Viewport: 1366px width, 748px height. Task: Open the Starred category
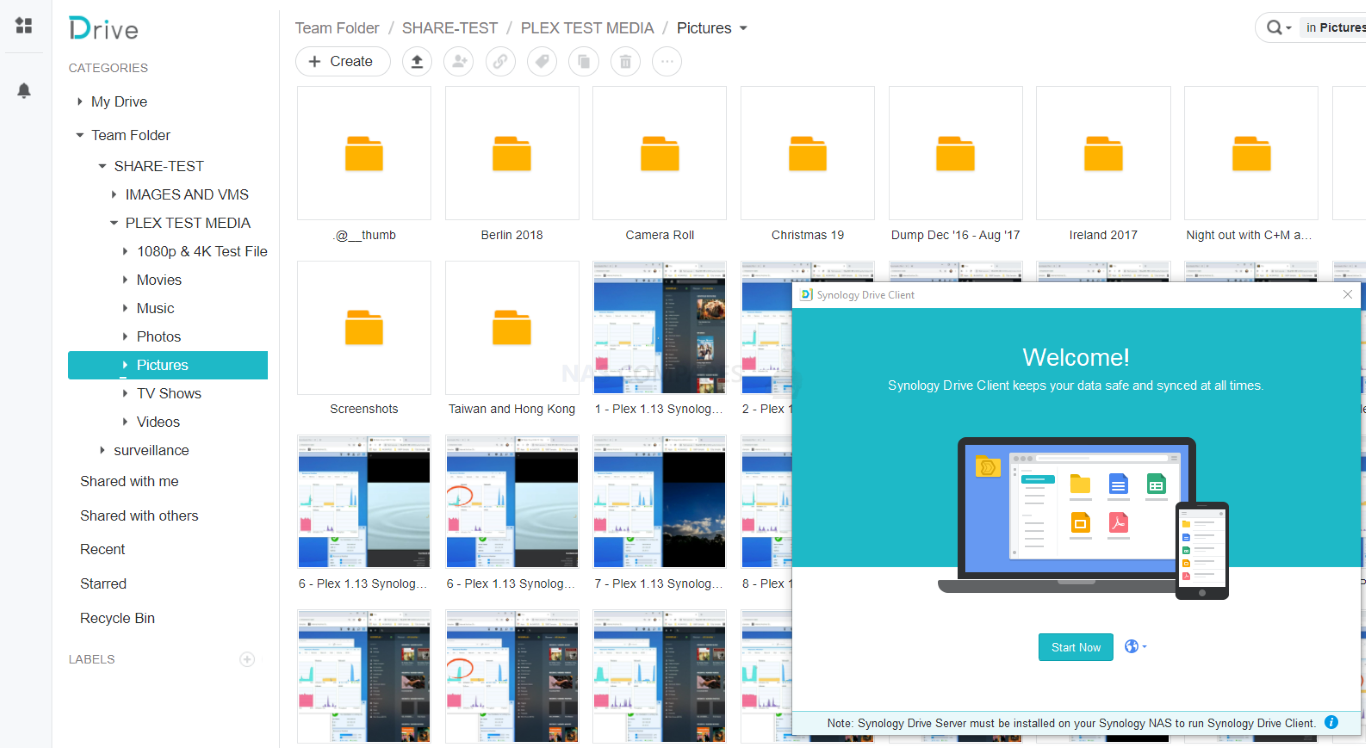[x=103, y=584]
